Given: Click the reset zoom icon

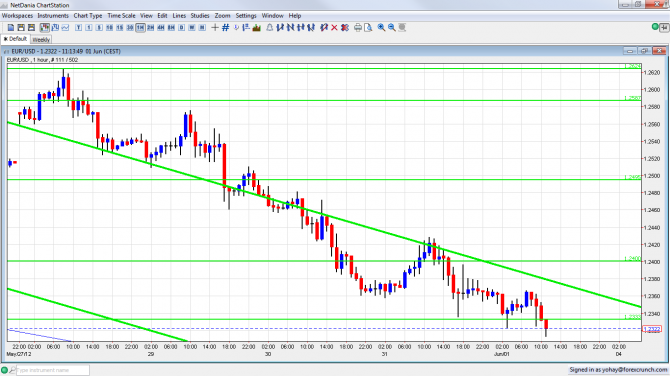Looking at the screenshot, I should 402,28.
